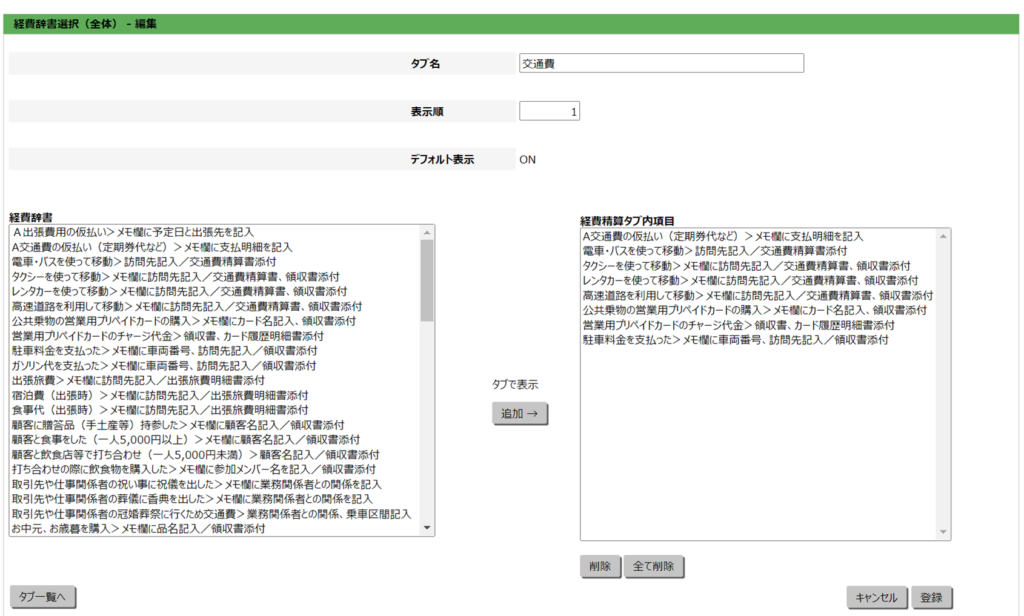Viewport: 1024px width, 616px height.
Task: Click the 登録 button
Action: click(931, 597)
